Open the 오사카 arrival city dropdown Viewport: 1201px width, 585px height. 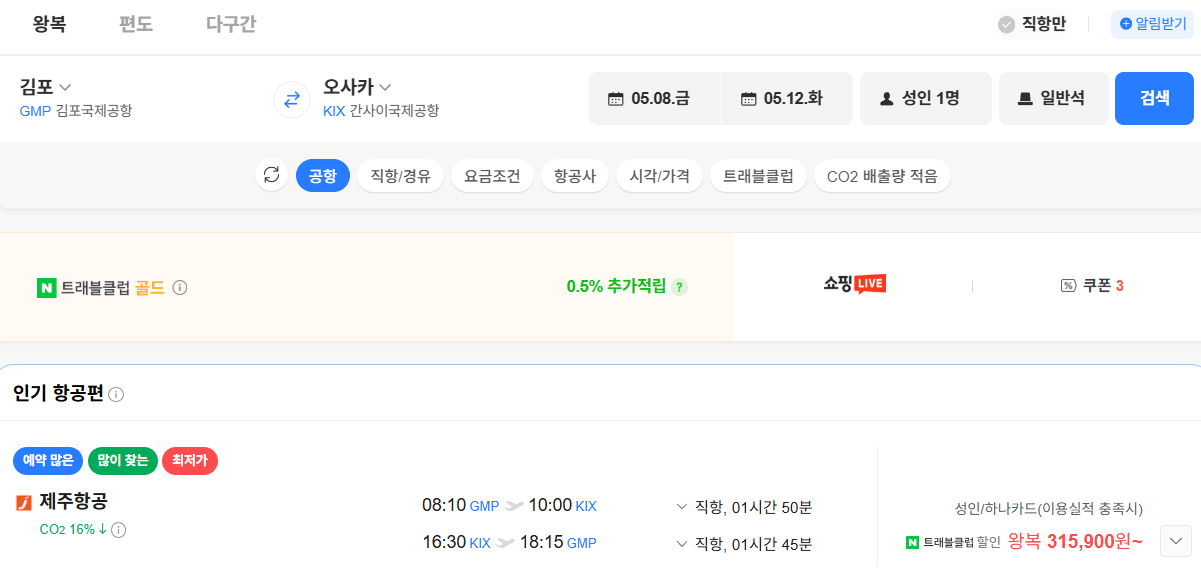point(355,86)
